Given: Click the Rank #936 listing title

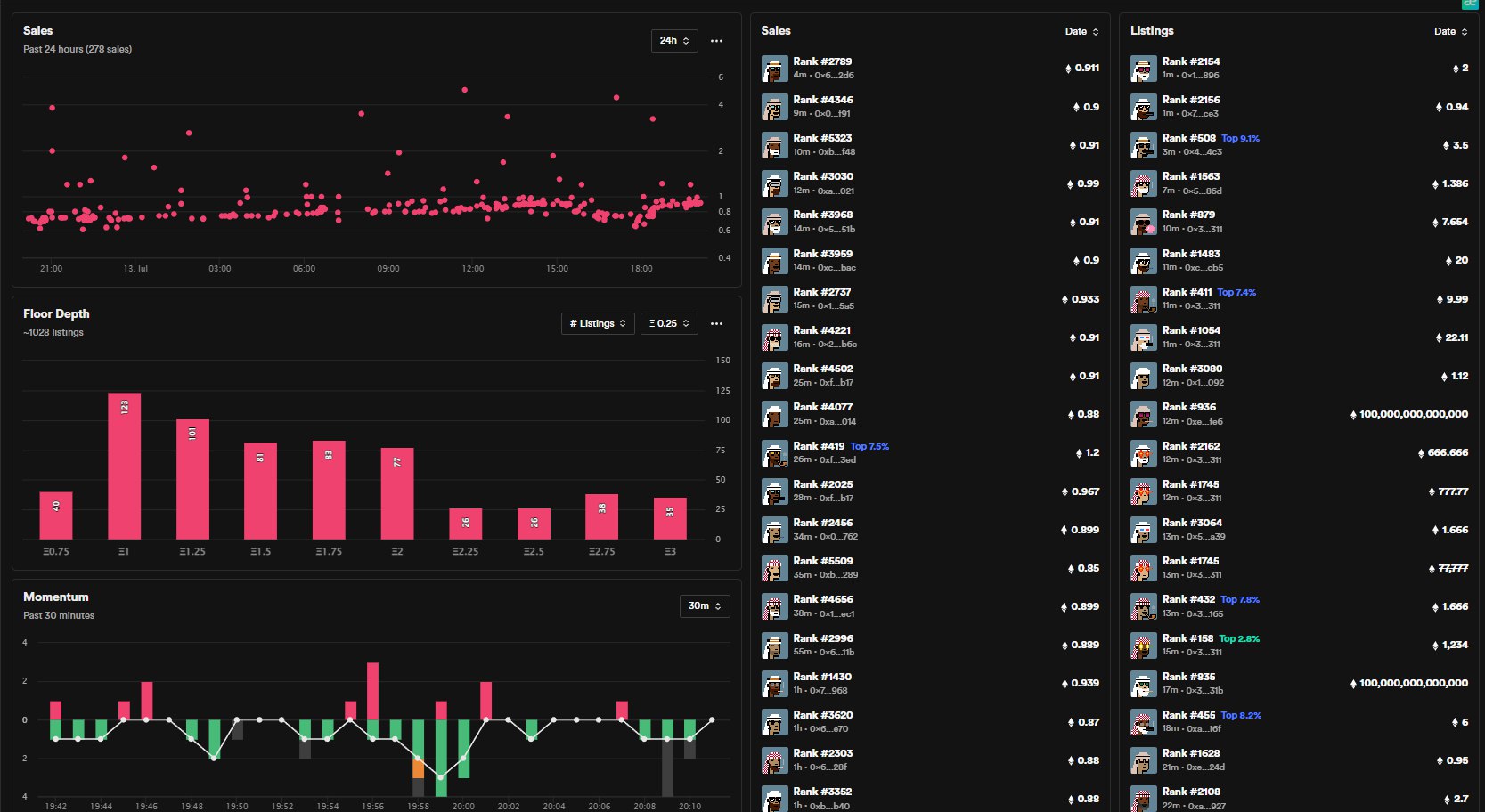Looking at the screenshot, I should pos(1189,407).
